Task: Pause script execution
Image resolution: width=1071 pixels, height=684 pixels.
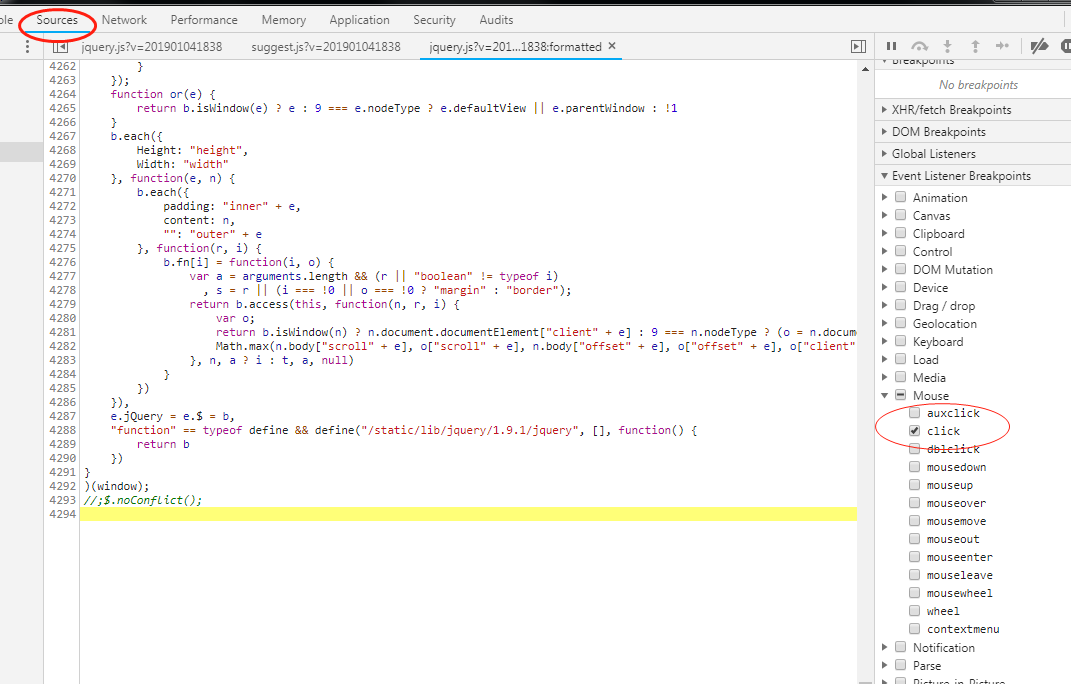Action: click(x=891, y=46)
